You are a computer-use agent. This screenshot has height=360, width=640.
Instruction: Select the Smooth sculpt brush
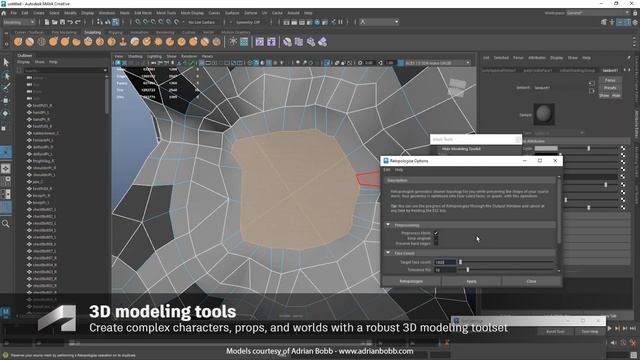[30, 42]
